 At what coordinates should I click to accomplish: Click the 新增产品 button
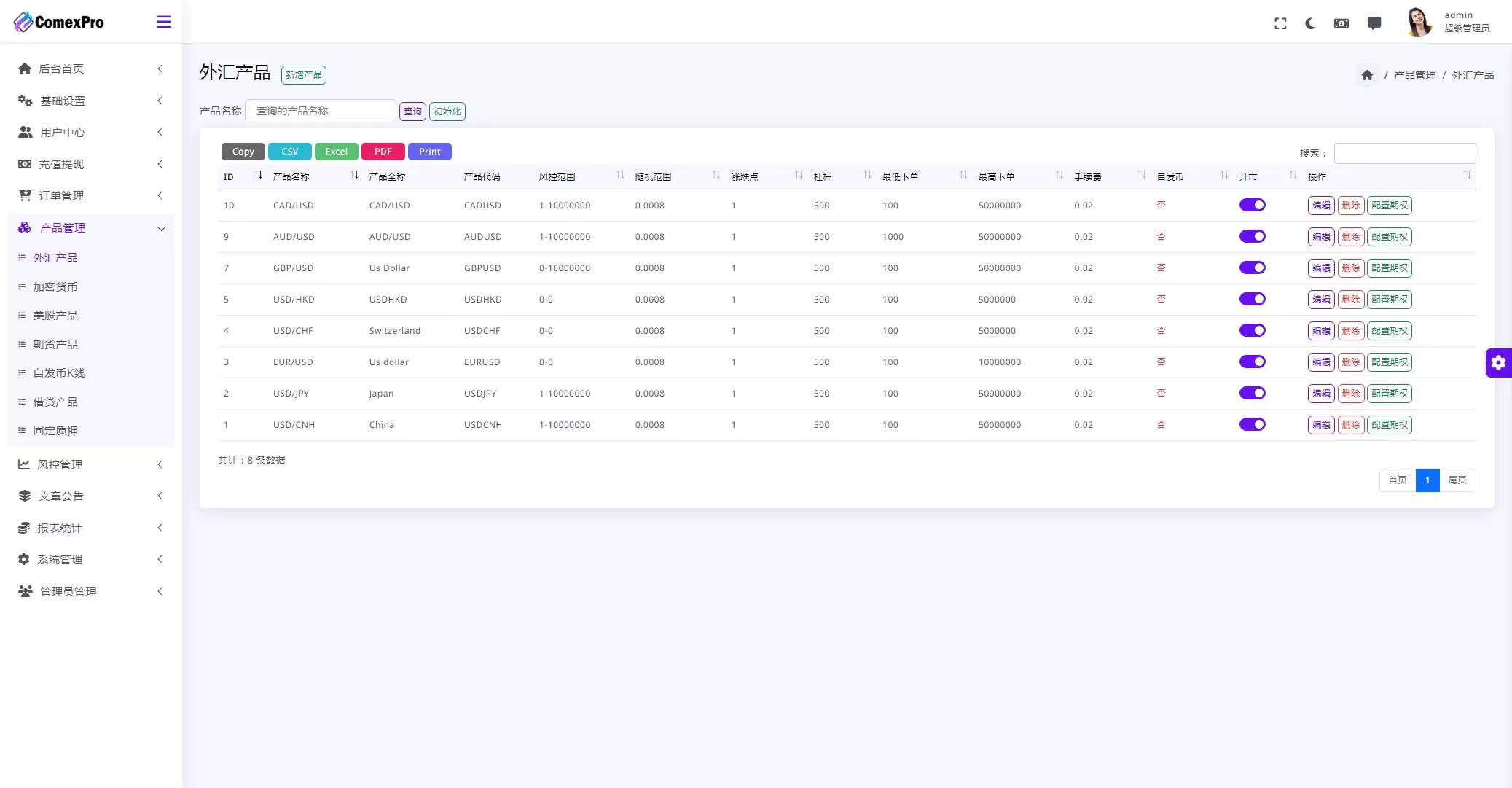point(303,74)
